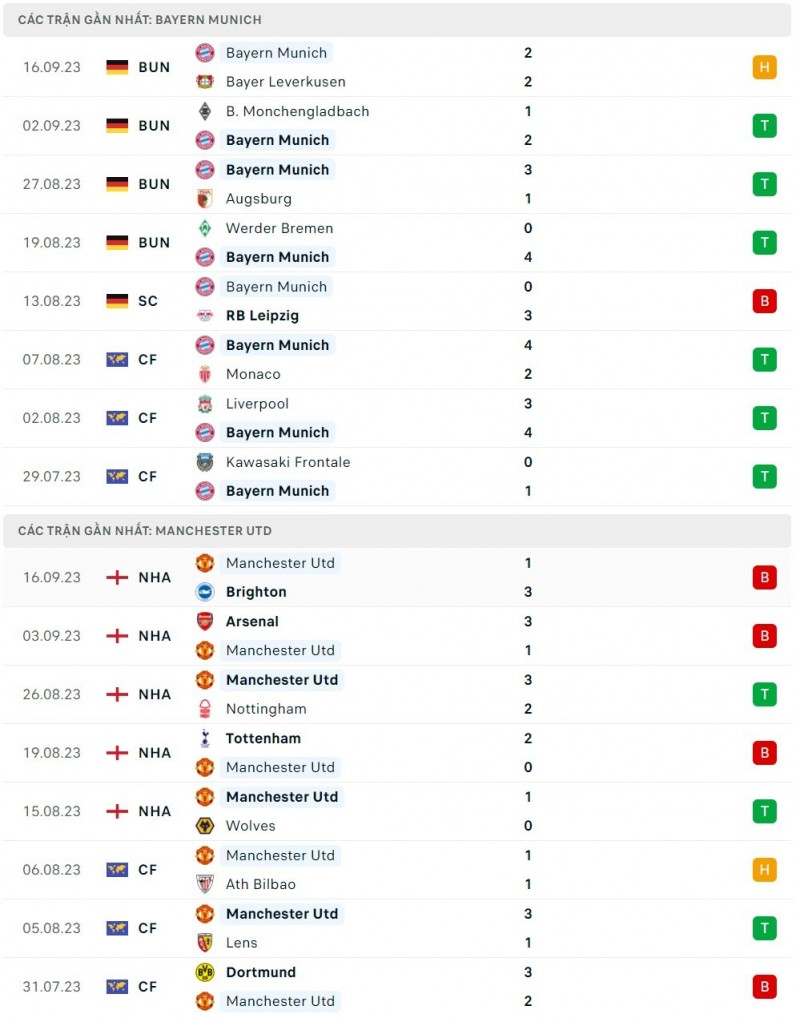Click the Tottenham club crest icon
The image size is (800, 1018).
coord(205,738)
